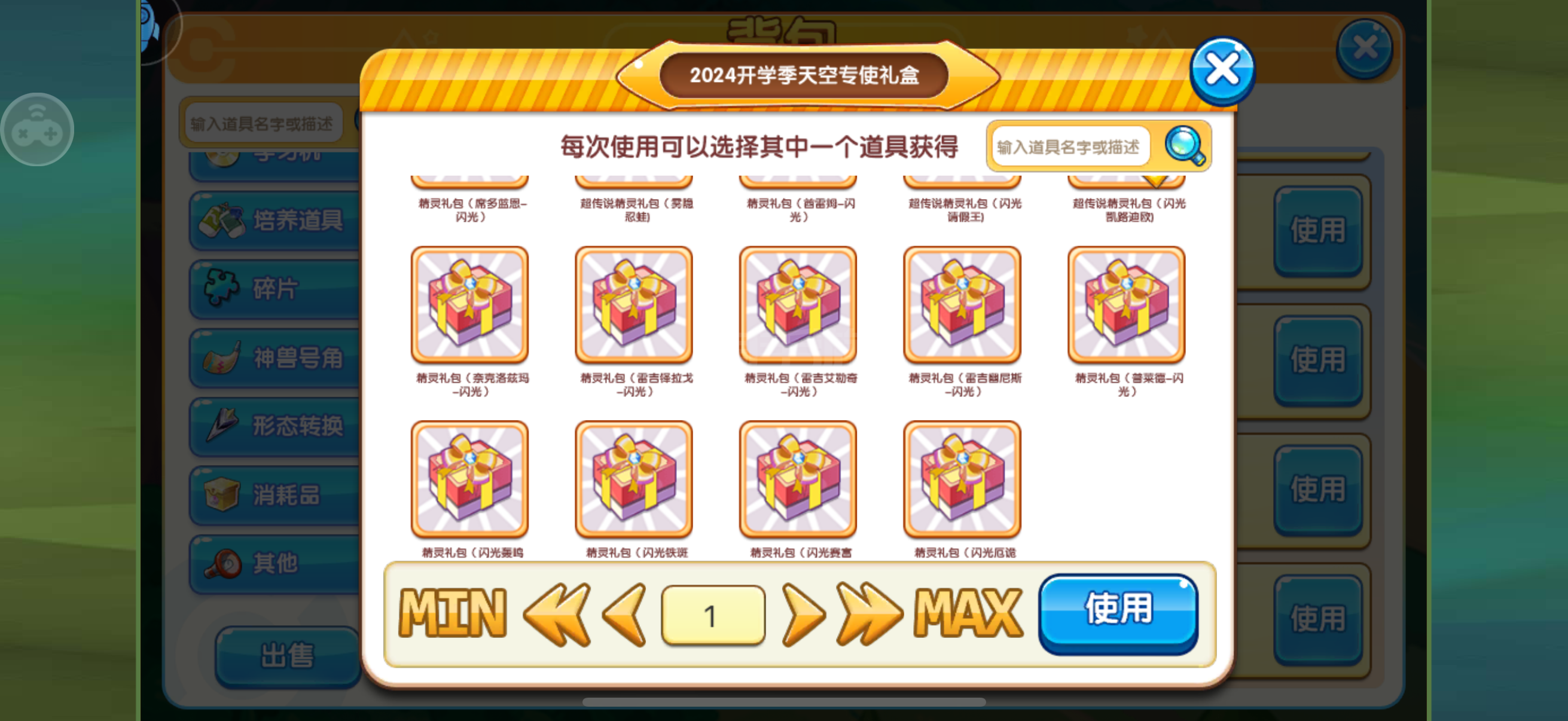Increase quantity by one with right arrow
The width and height of the screenshot is (1568, 721).
point(803,614)
